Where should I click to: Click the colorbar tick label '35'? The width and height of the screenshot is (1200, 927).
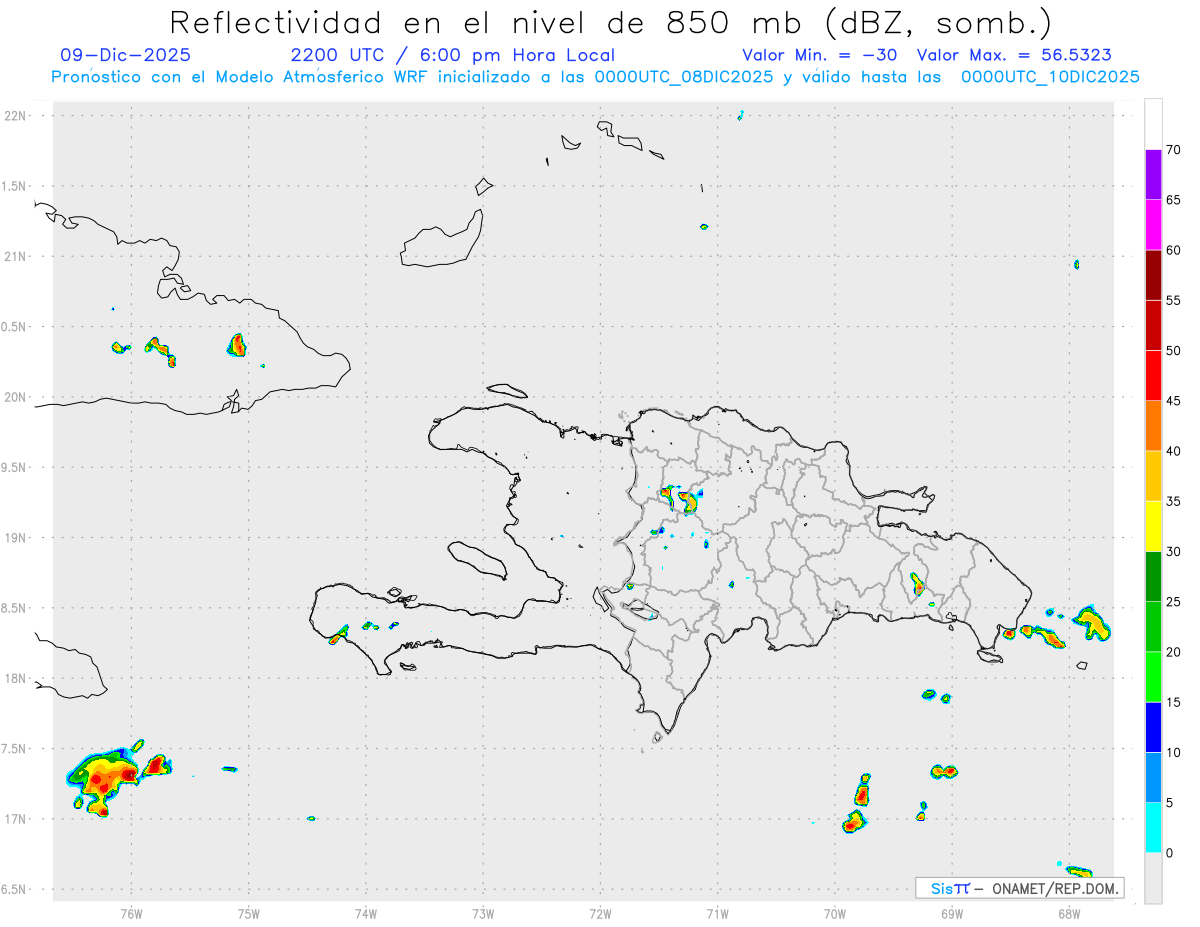point(1174,501)
